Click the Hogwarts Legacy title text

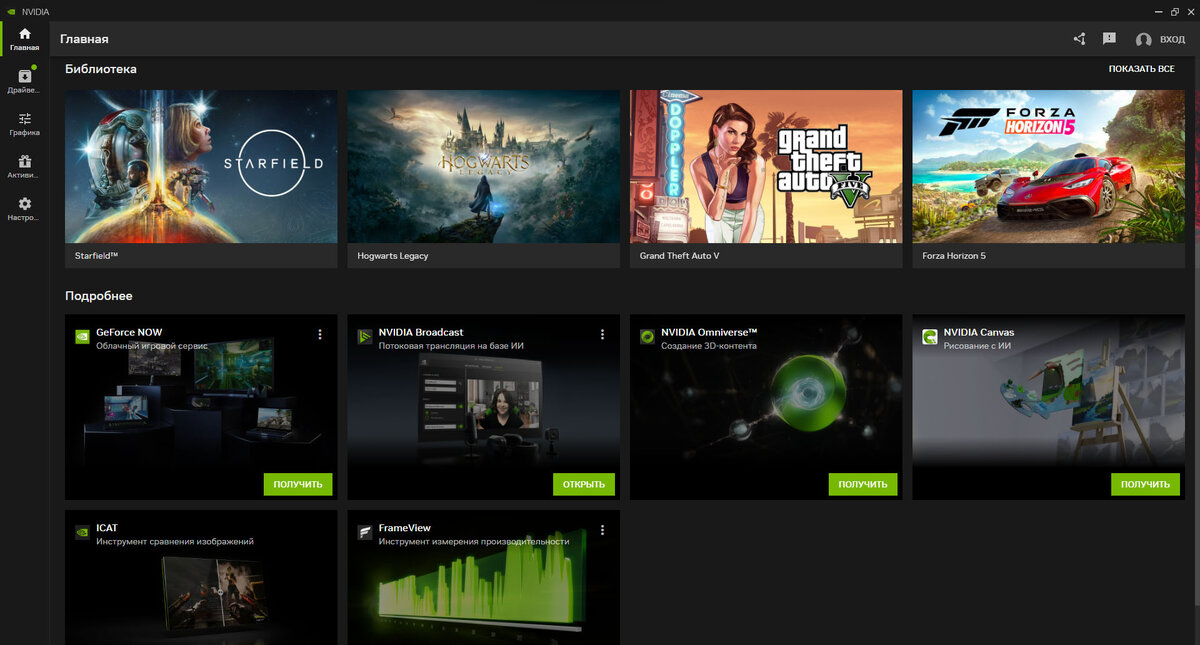click(x=393, y=256)
